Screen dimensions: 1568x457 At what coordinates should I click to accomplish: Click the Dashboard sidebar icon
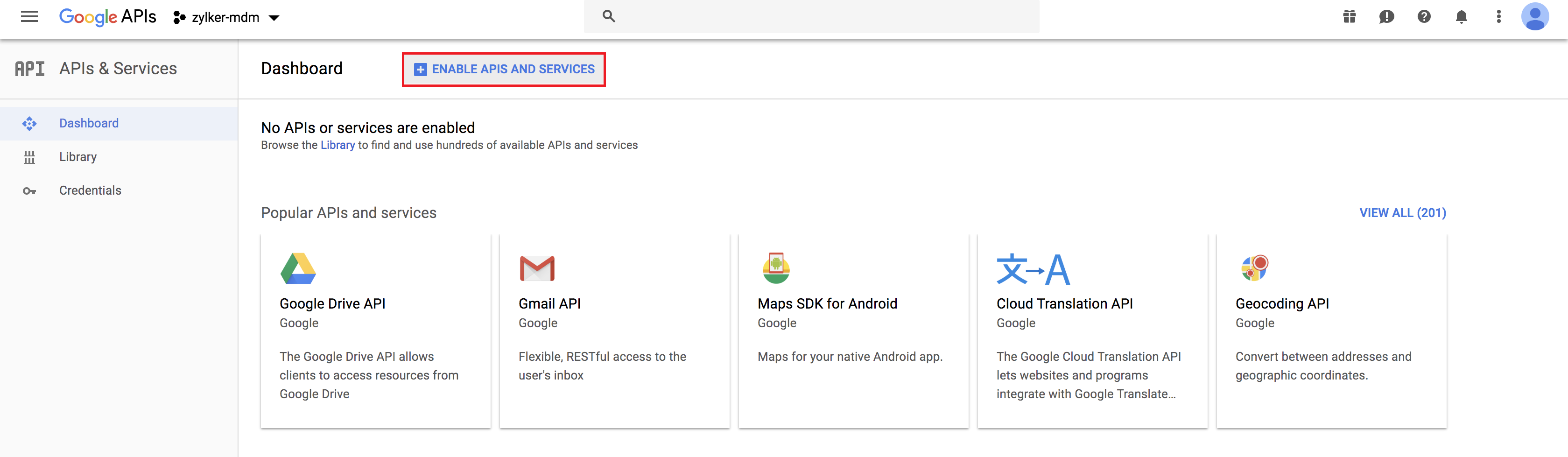pyautogui.click(x=29, y=124)
